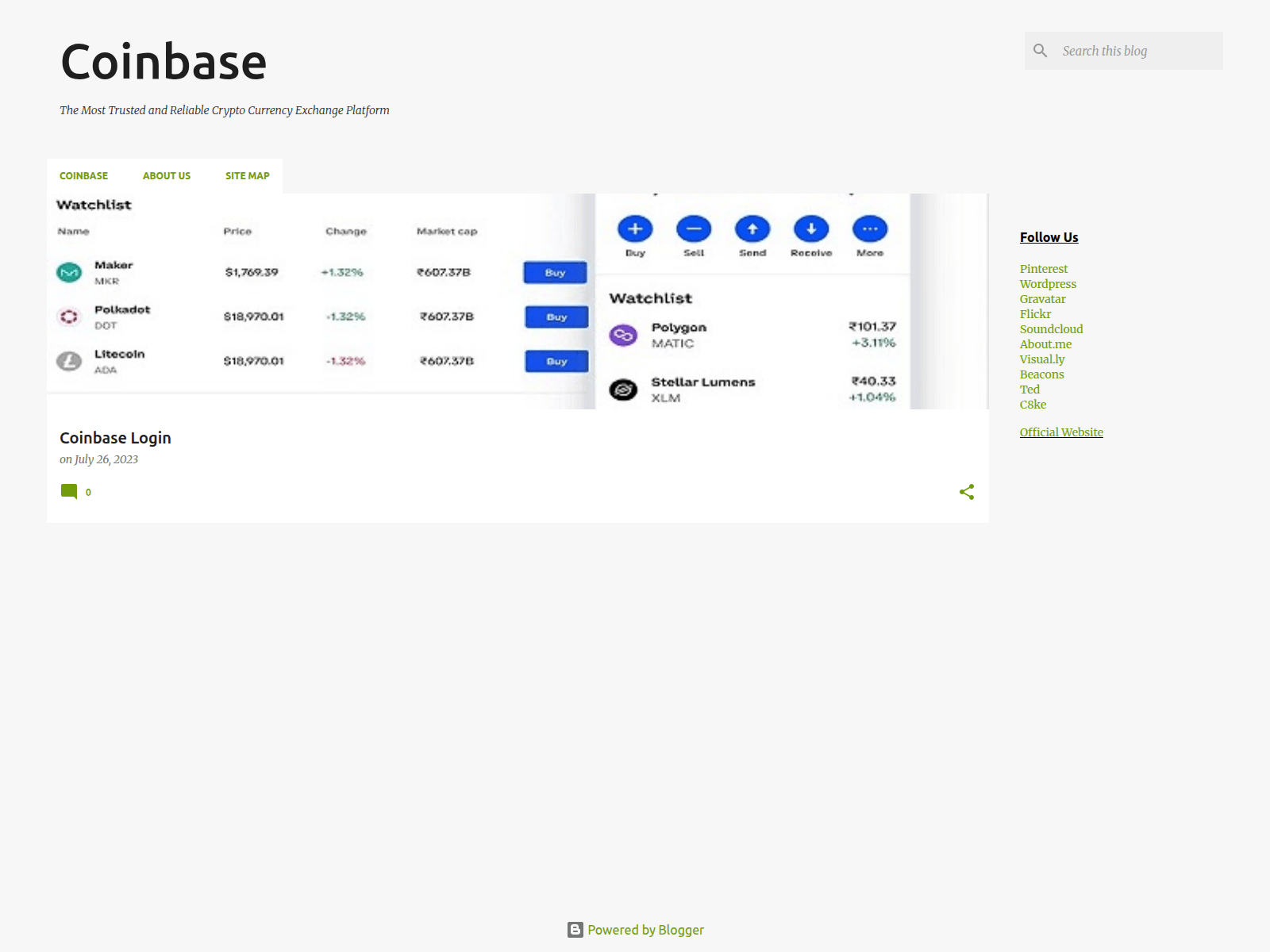Open the Wordpress link

[1048, 284]
